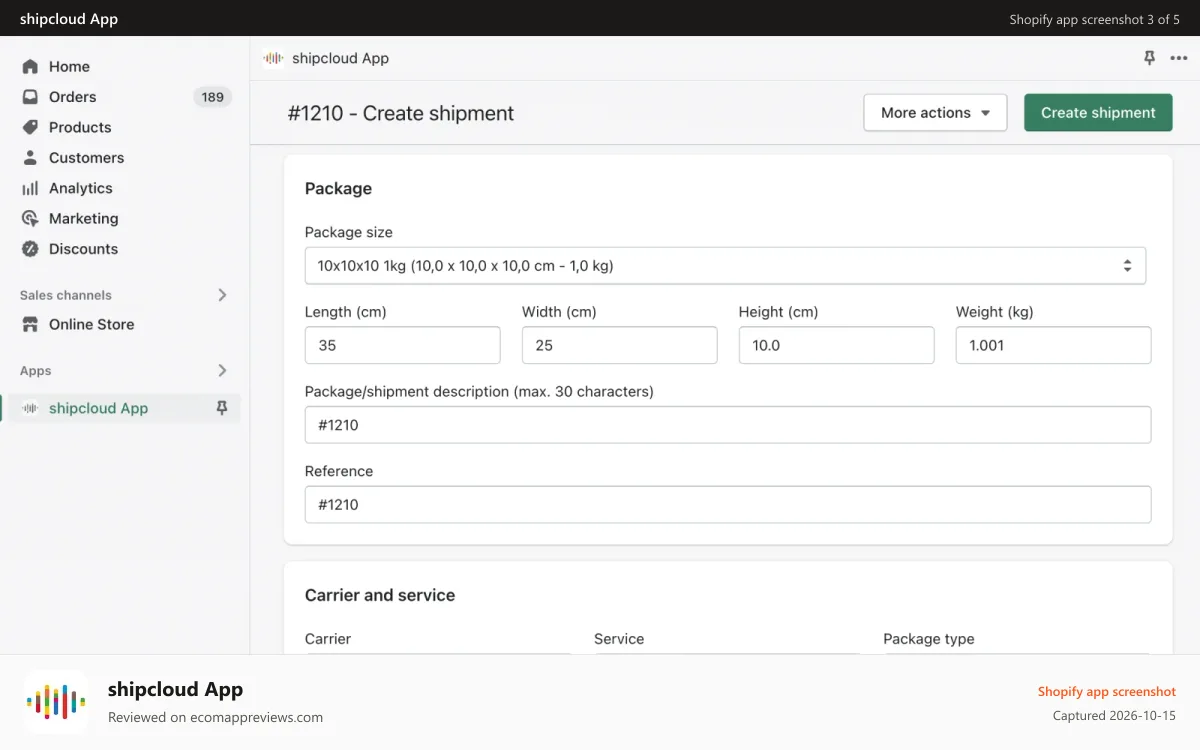Unpin shipcloud App in sidebar
1200x750 pixels.
click(x=222, y=408)
